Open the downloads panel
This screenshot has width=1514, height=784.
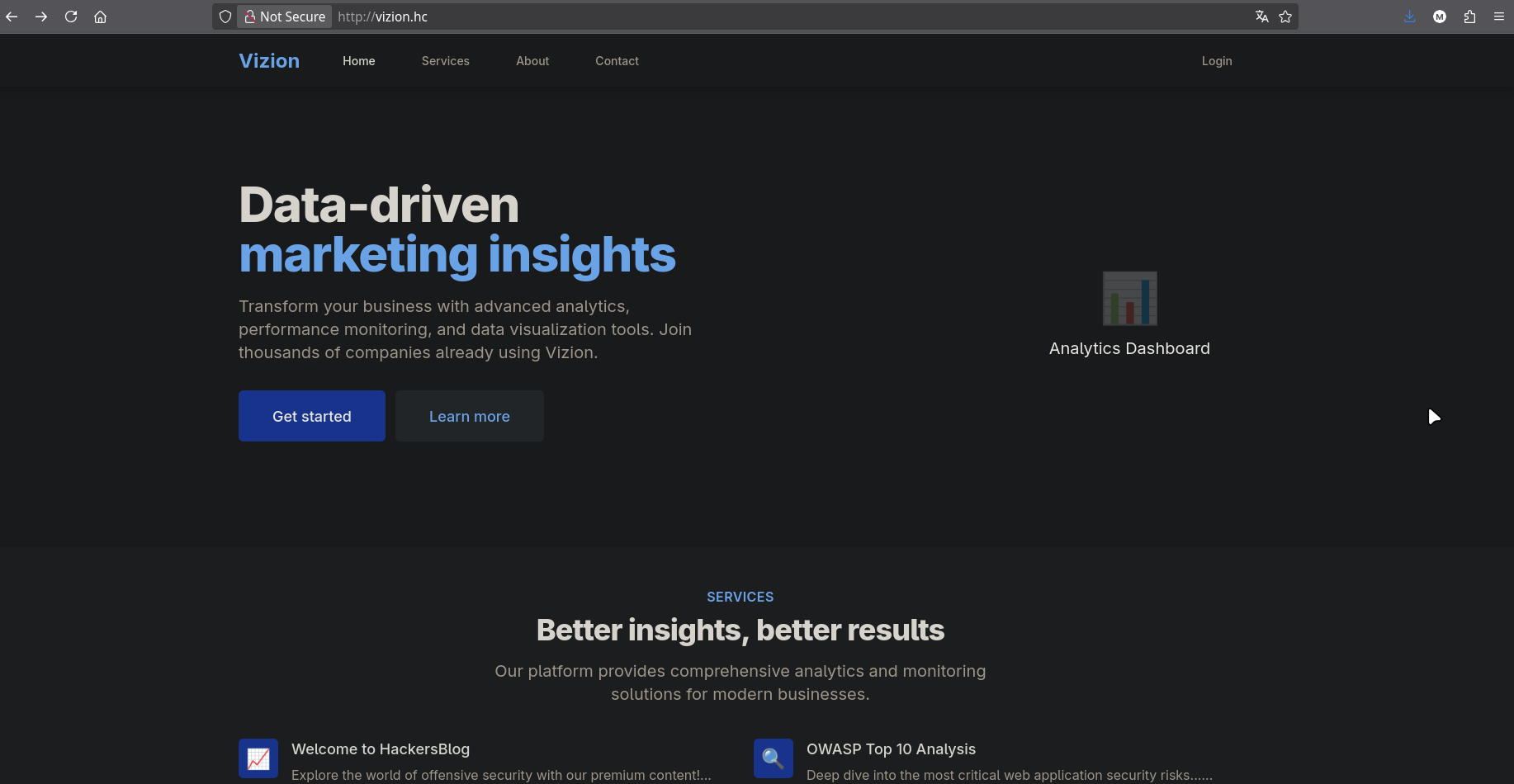click(x=1410, y=17)
